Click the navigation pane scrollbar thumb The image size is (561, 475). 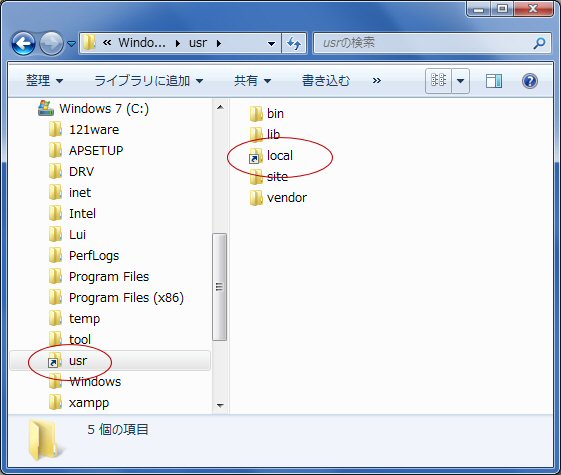click(220, 287)
